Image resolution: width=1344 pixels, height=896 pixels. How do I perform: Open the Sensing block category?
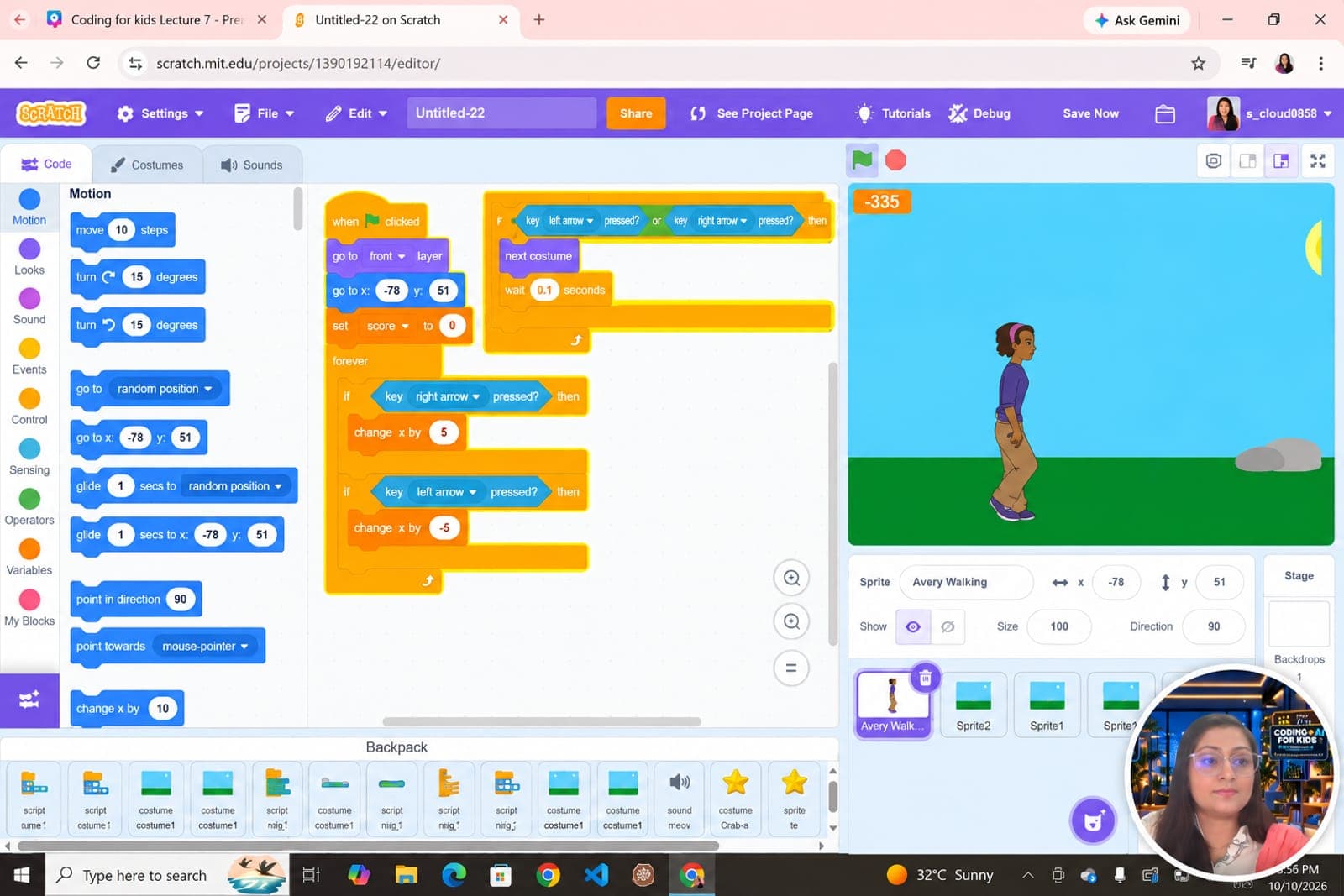coord(29,457)
